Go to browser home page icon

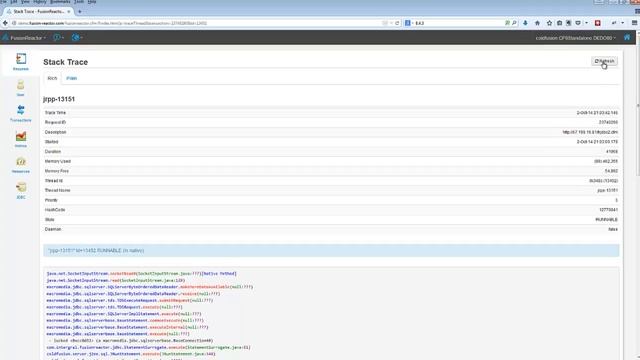click(537, 23)
